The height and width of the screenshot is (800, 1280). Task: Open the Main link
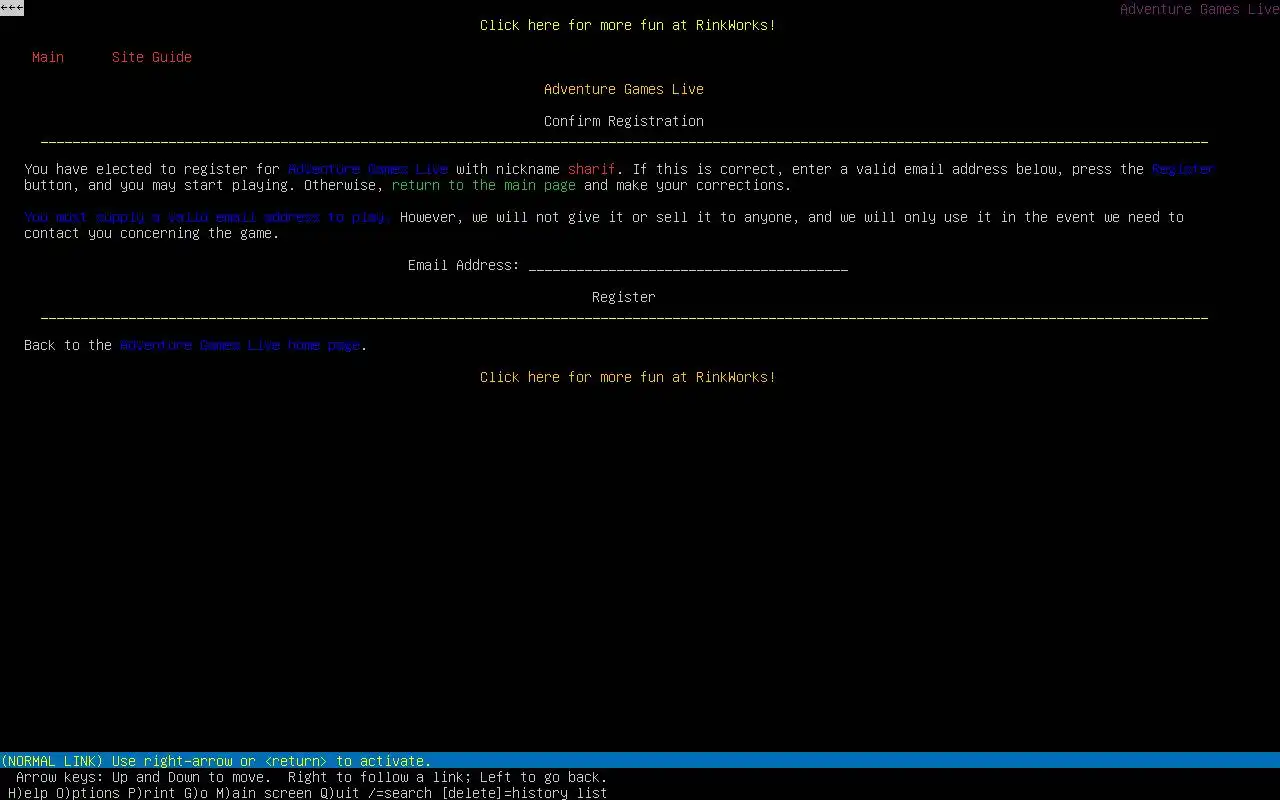(48, 57)
